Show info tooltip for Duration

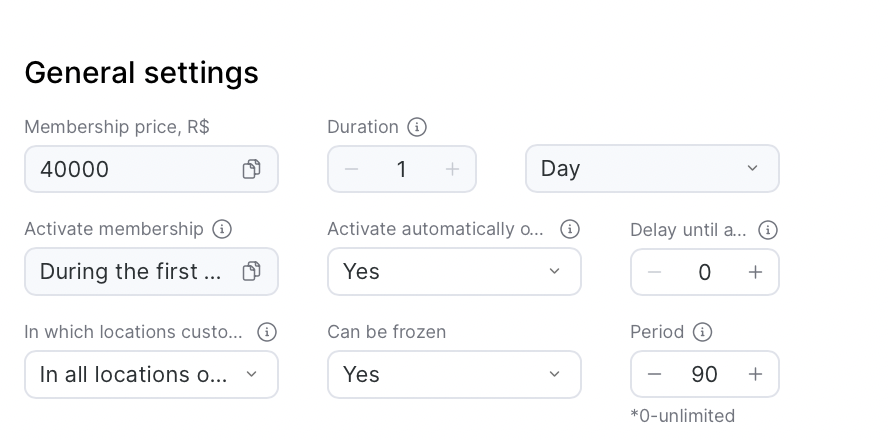click(x=417, y=127)
